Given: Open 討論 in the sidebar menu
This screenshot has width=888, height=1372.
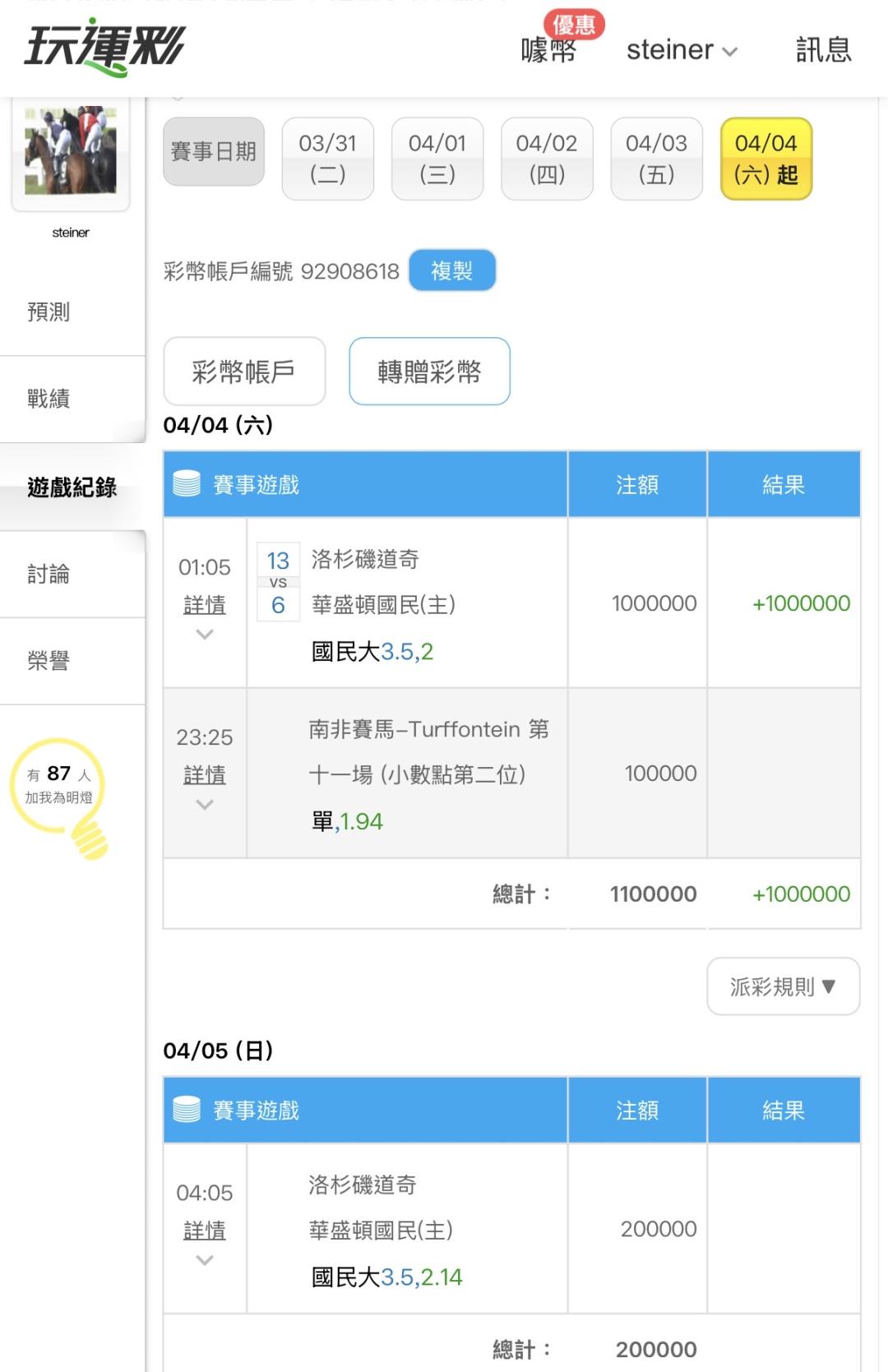Looking at the screenshot, I should click(49, 574).
